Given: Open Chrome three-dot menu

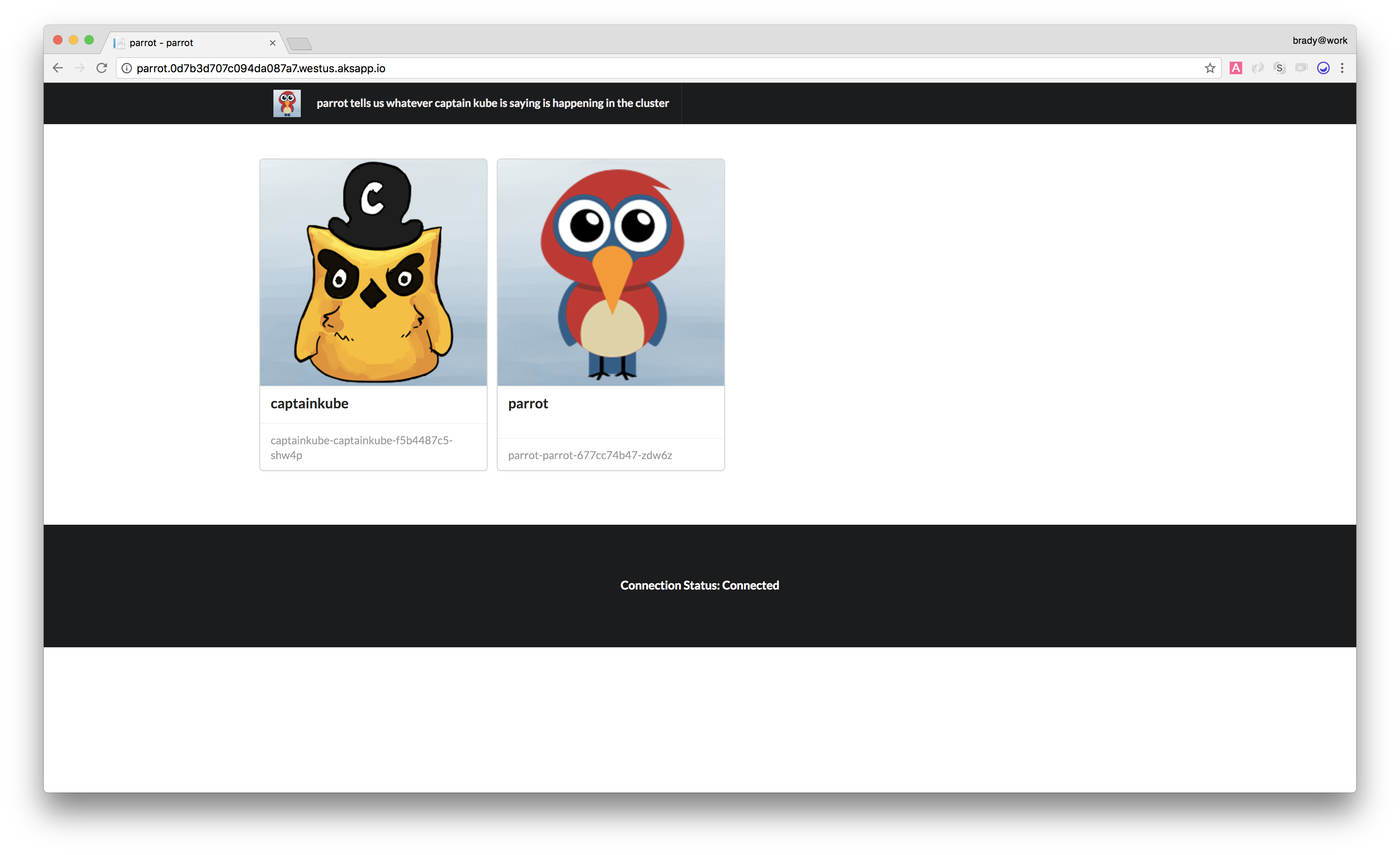Looking at the screenshot, I should [x=1342, y=68].
